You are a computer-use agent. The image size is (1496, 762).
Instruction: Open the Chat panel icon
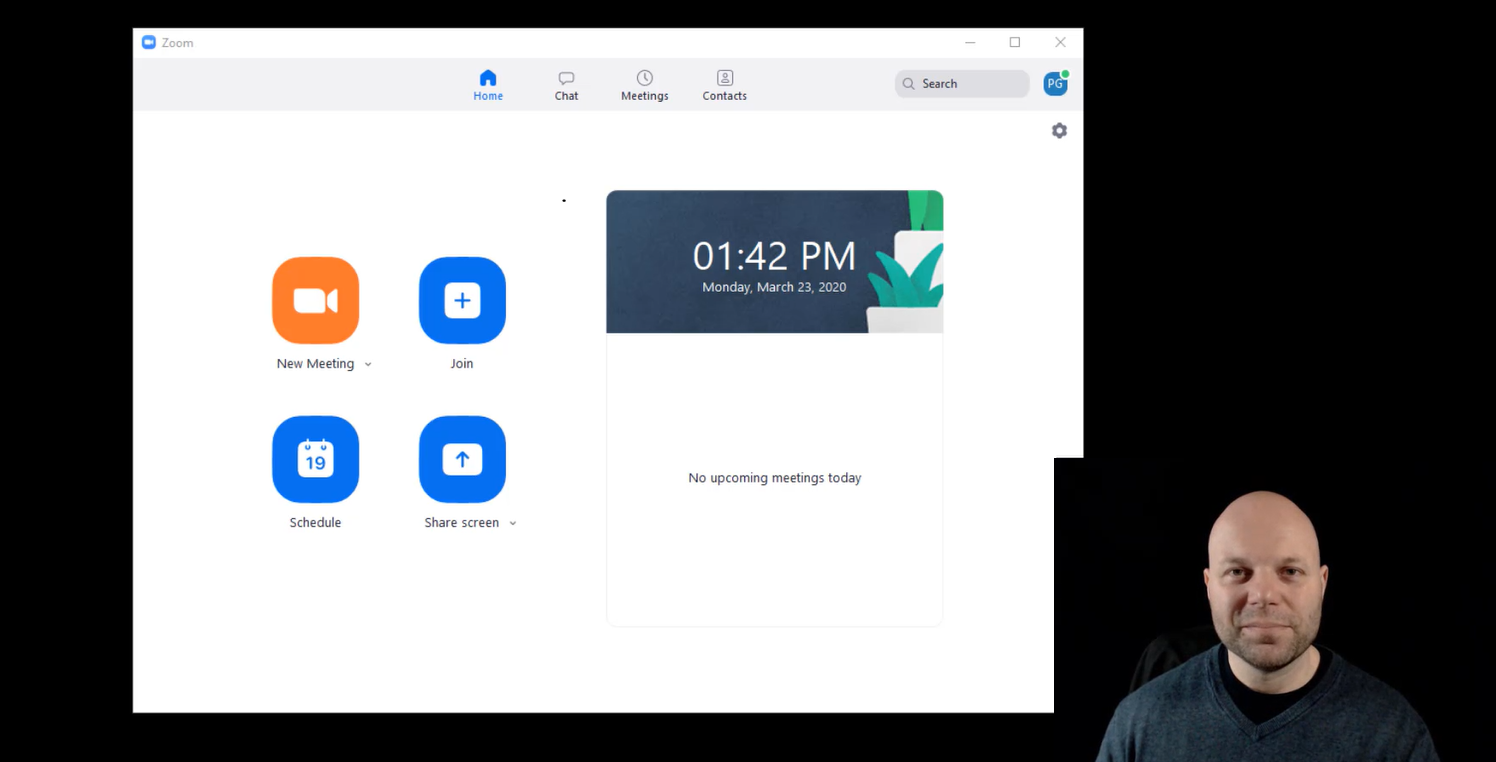pyautogui.click(x=566, y=78)
